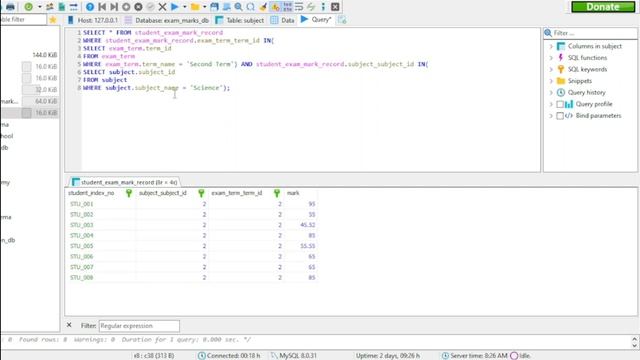Expand the SQL keywords node
The image size is (640, 360).
pyautogui.click(x=551, y=69)
